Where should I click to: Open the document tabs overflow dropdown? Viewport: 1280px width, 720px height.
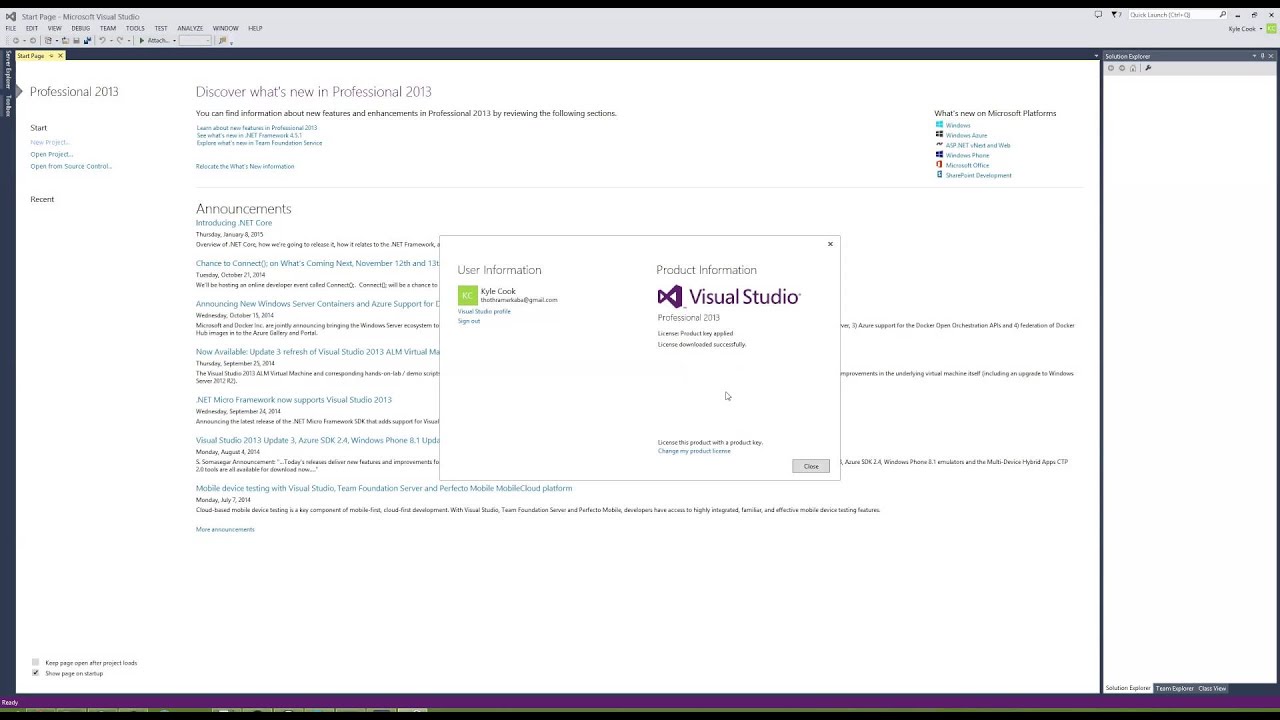tap(1096, 56)
